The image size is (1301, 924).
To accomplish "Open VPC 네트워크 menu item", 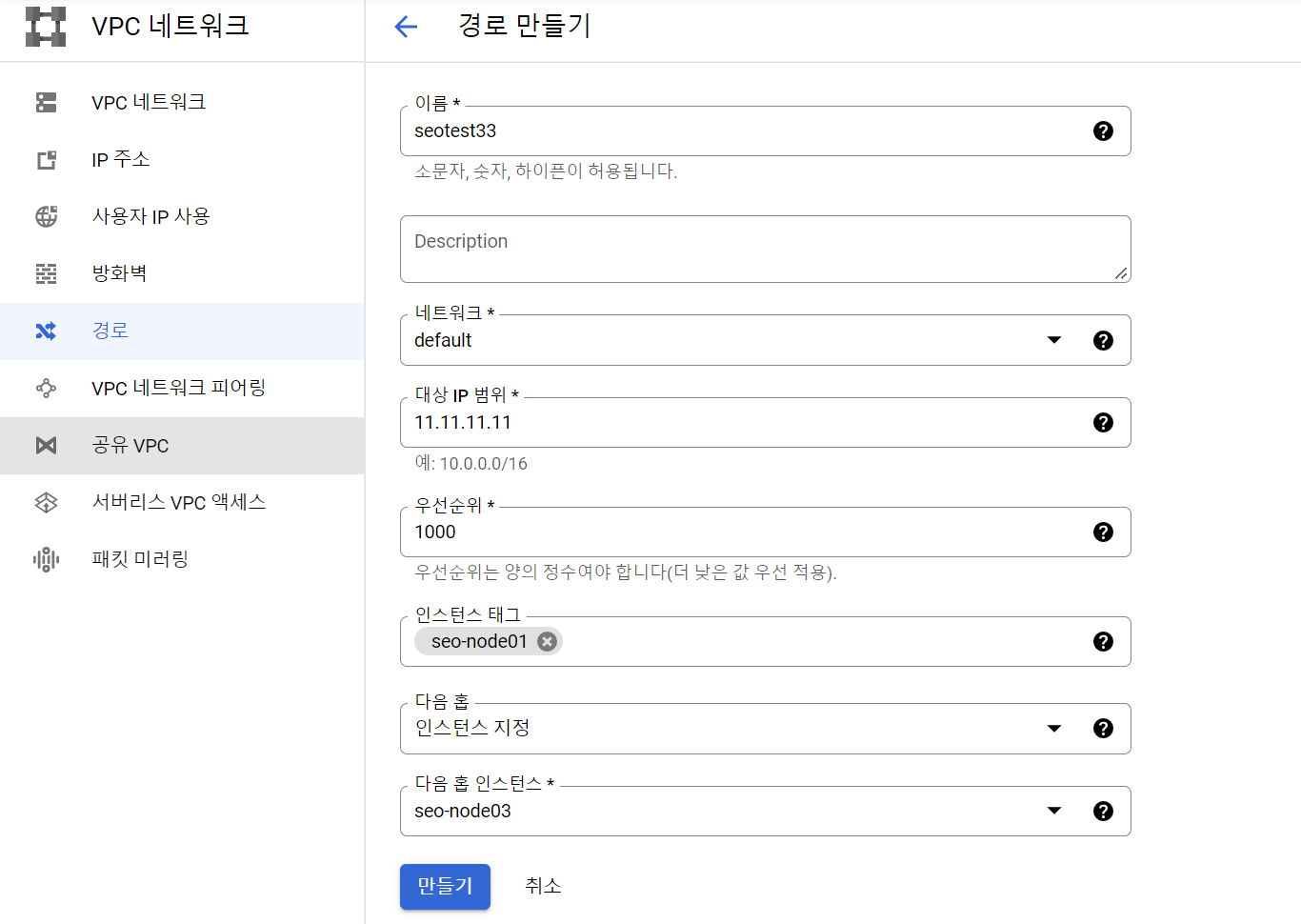I will pos(182,102).
